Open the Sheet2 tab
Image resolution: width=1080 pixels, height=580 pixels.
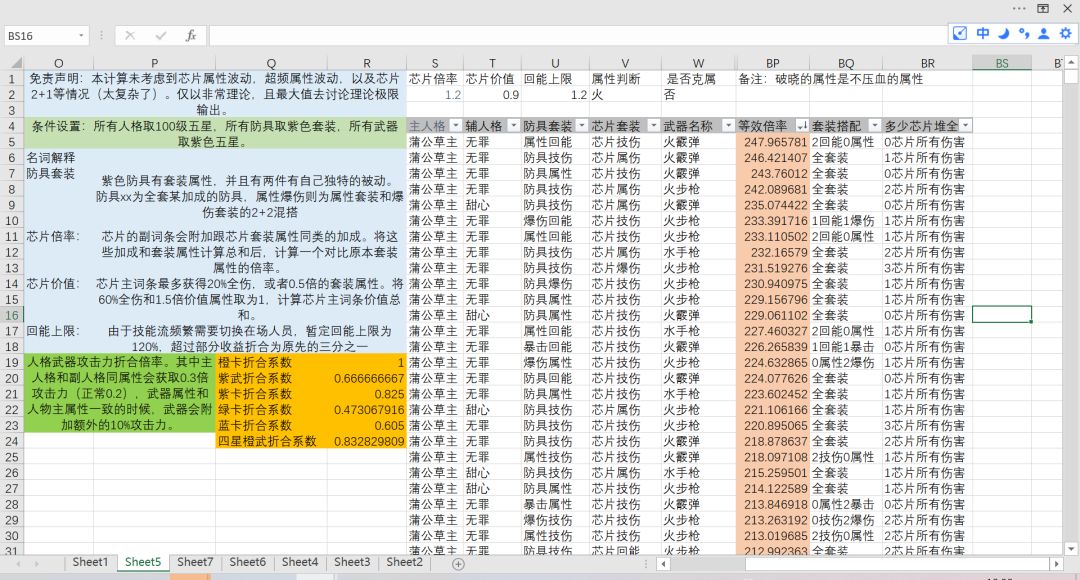point(404,562)
